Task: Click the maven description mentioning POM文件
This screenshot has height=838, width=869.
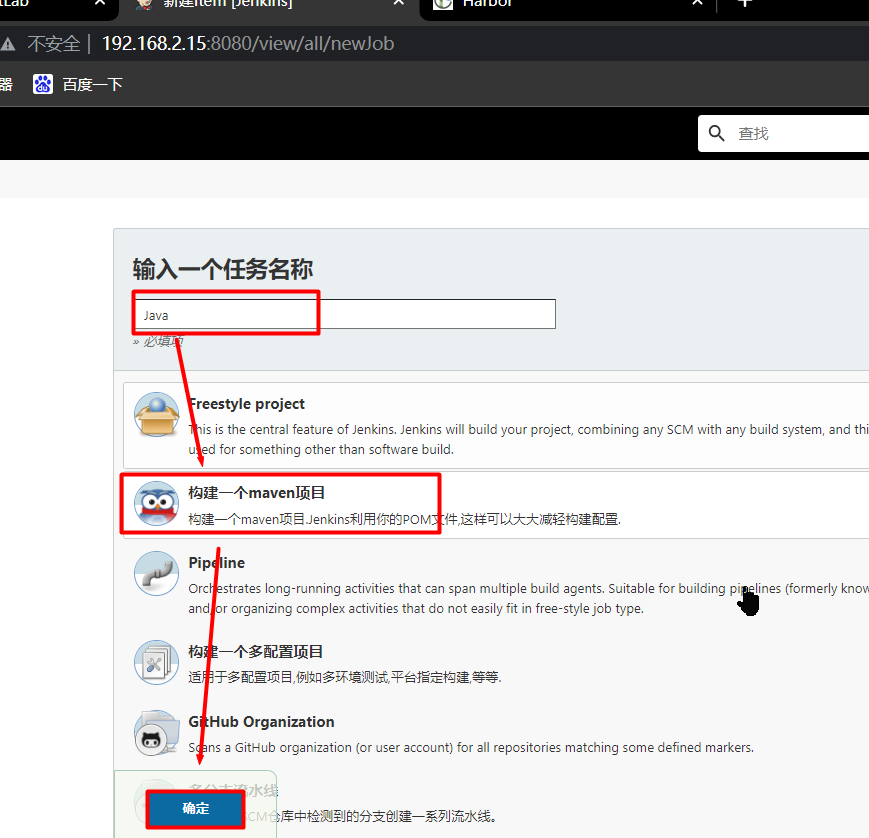Action: point(405,519)
